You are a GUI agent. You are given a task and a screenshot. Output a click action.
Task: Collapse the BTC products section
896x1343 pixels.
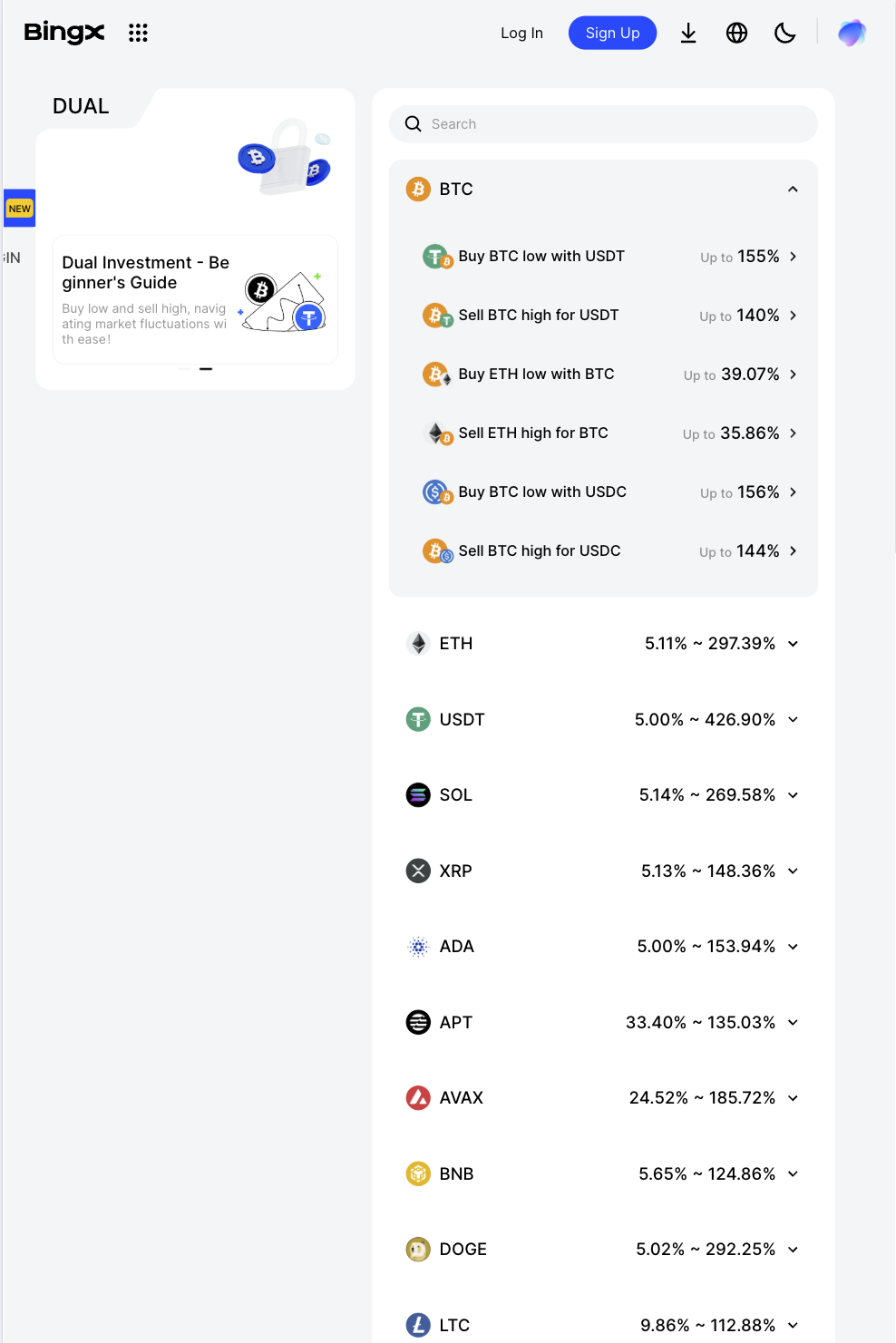(x=792, y=189)
